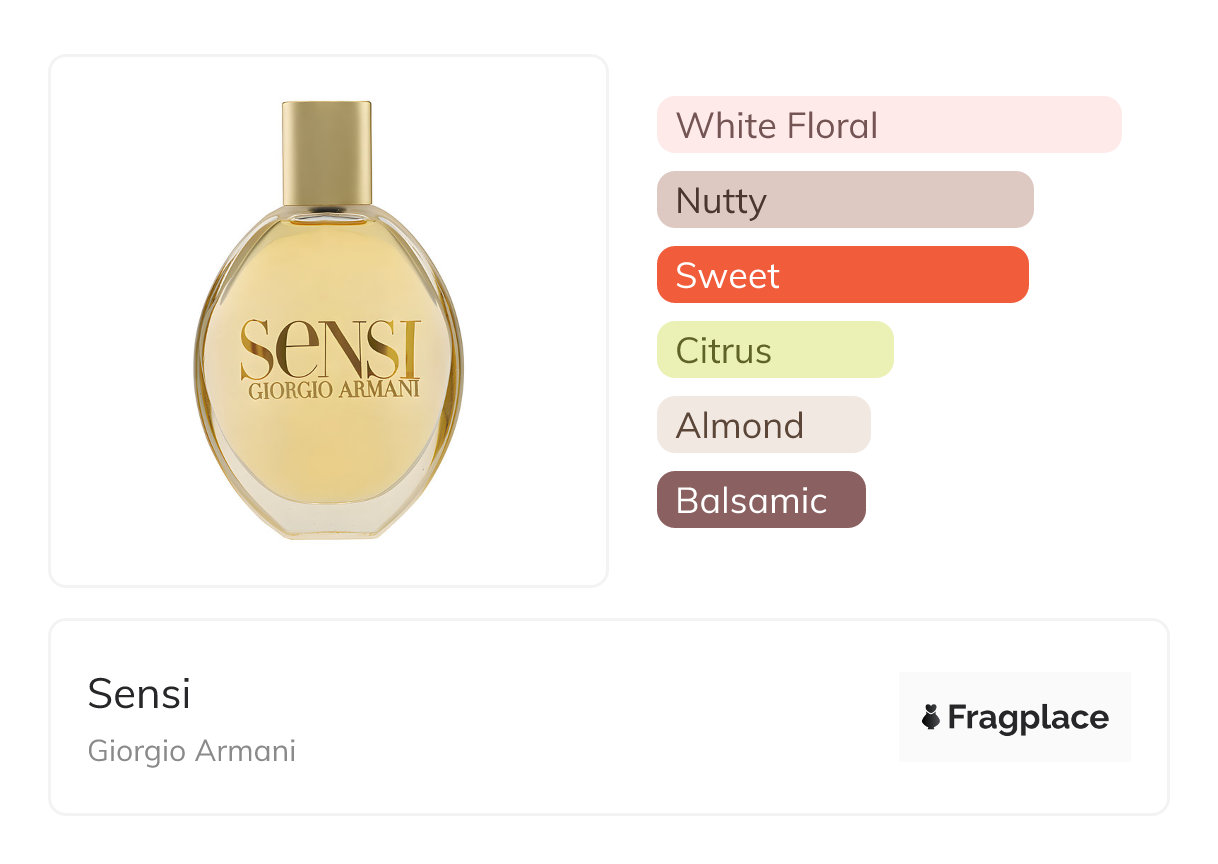The image size is (1218, 864).
Task: Select the Nutty accord bar
Action: coord(845,200)
